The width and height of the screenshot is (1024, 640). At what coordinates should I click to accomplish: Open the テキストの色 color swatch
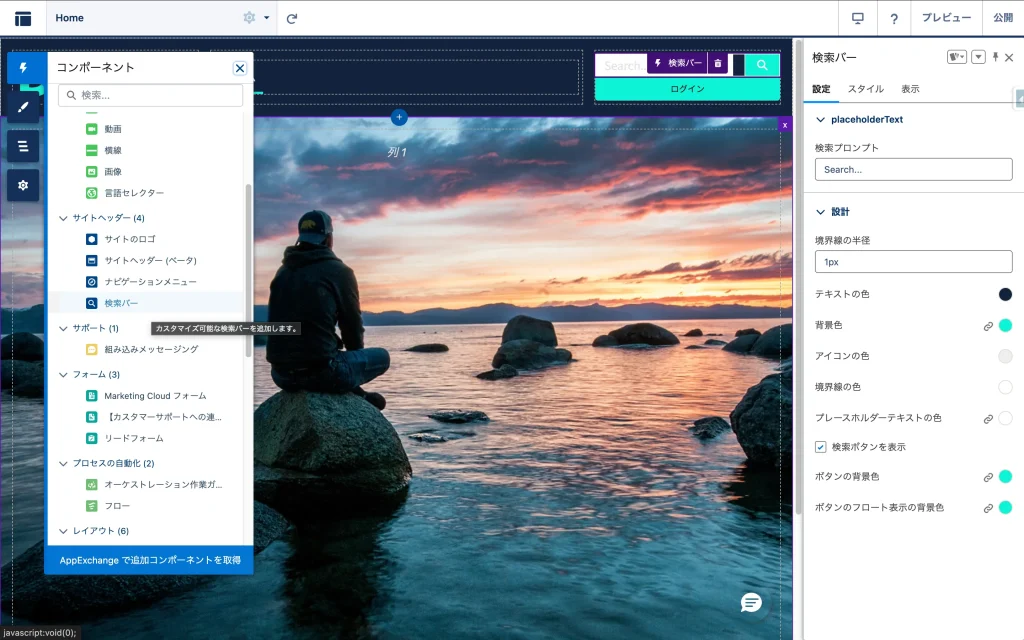[1005, 294]
